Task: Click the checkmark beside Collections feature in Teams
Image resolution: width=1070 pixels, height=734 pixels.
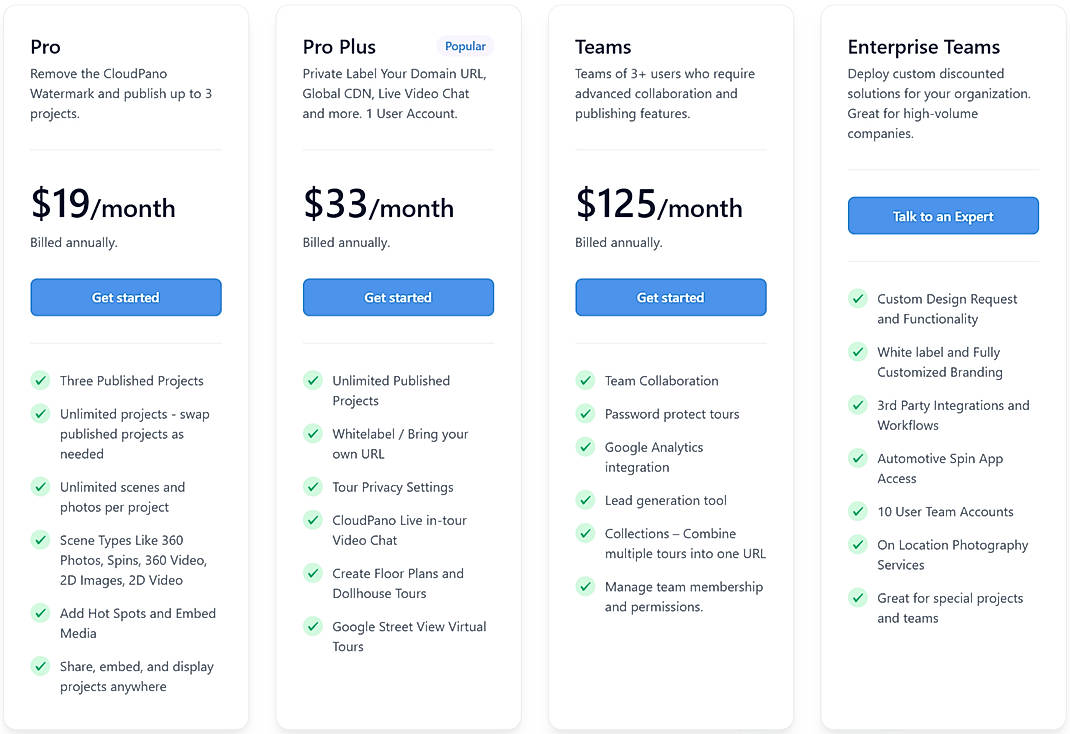Action: click(x=585, y=534)
